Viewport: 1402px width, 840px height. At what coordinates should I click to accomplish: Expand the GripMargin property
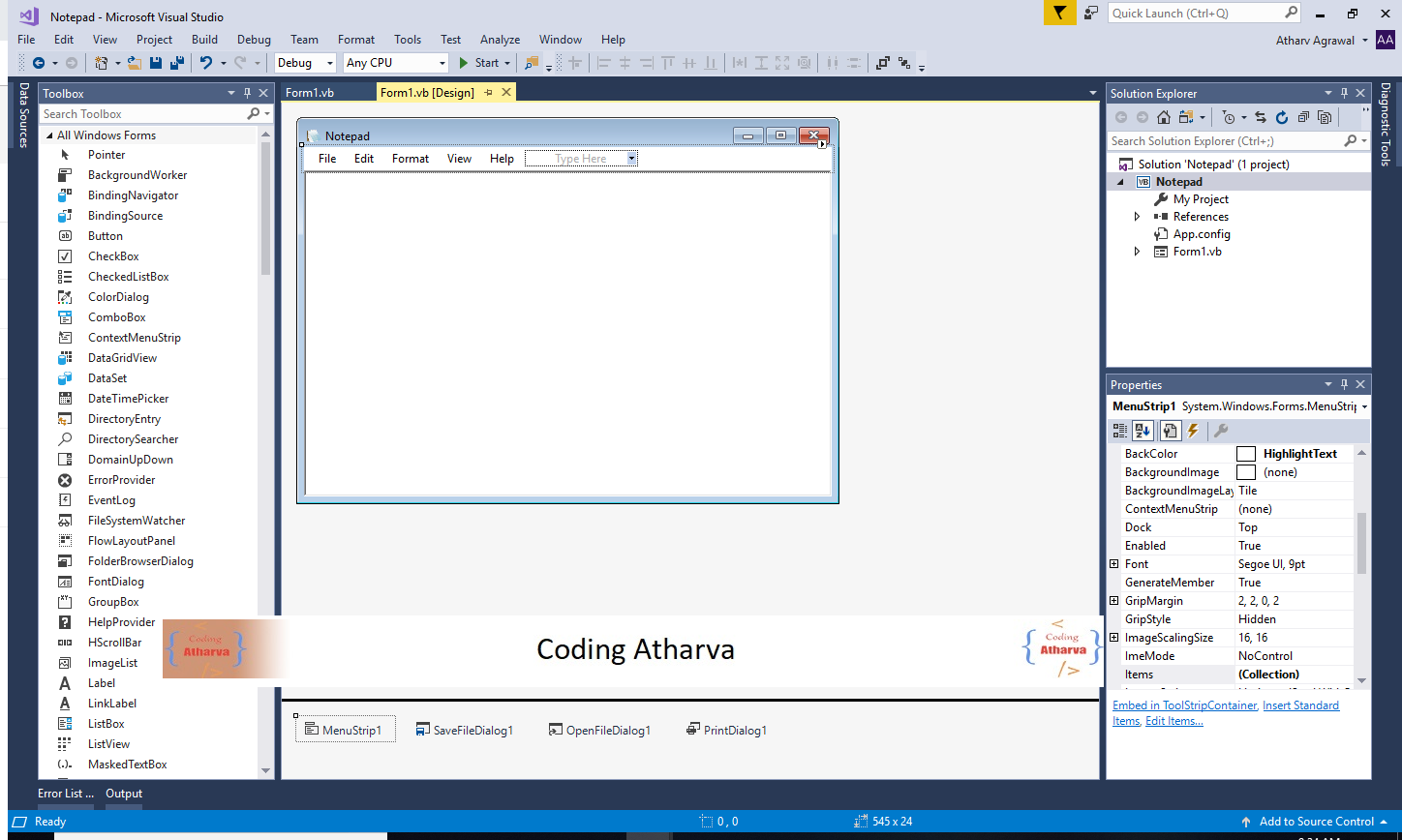[1114, 600]
